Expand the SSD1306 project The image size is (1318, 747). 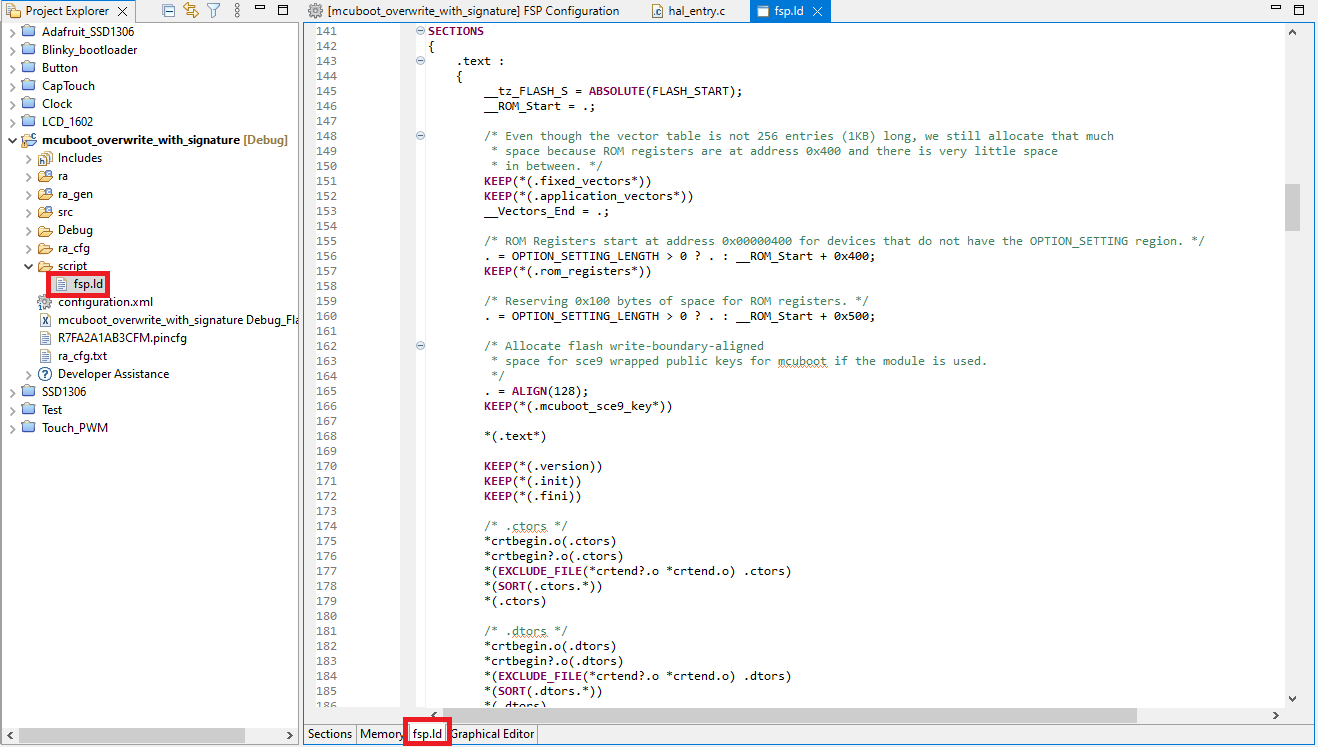[11, 392]
